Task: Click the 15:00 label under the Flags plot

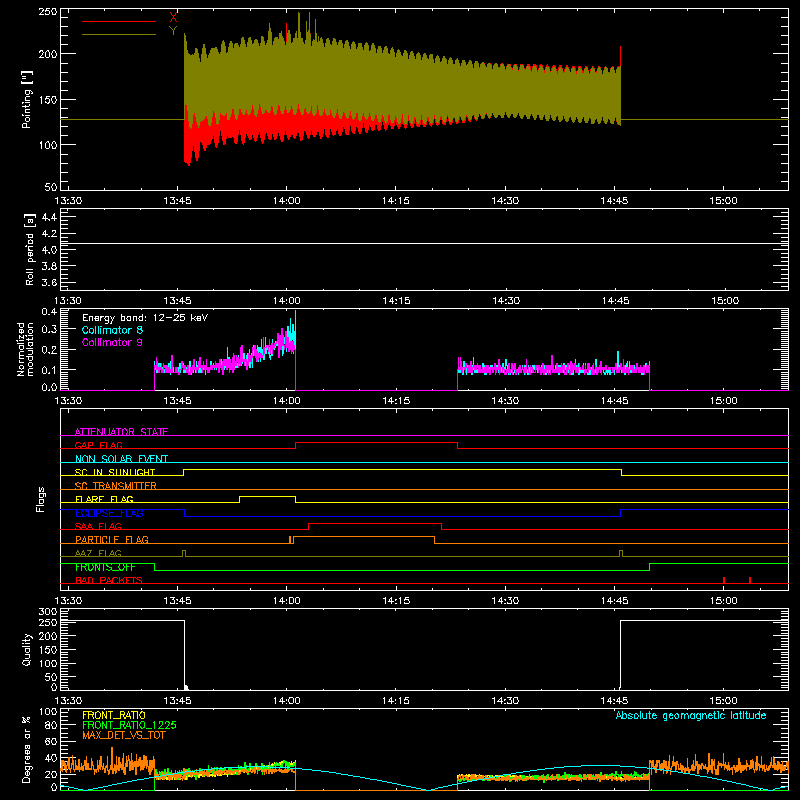Action: 723,601
